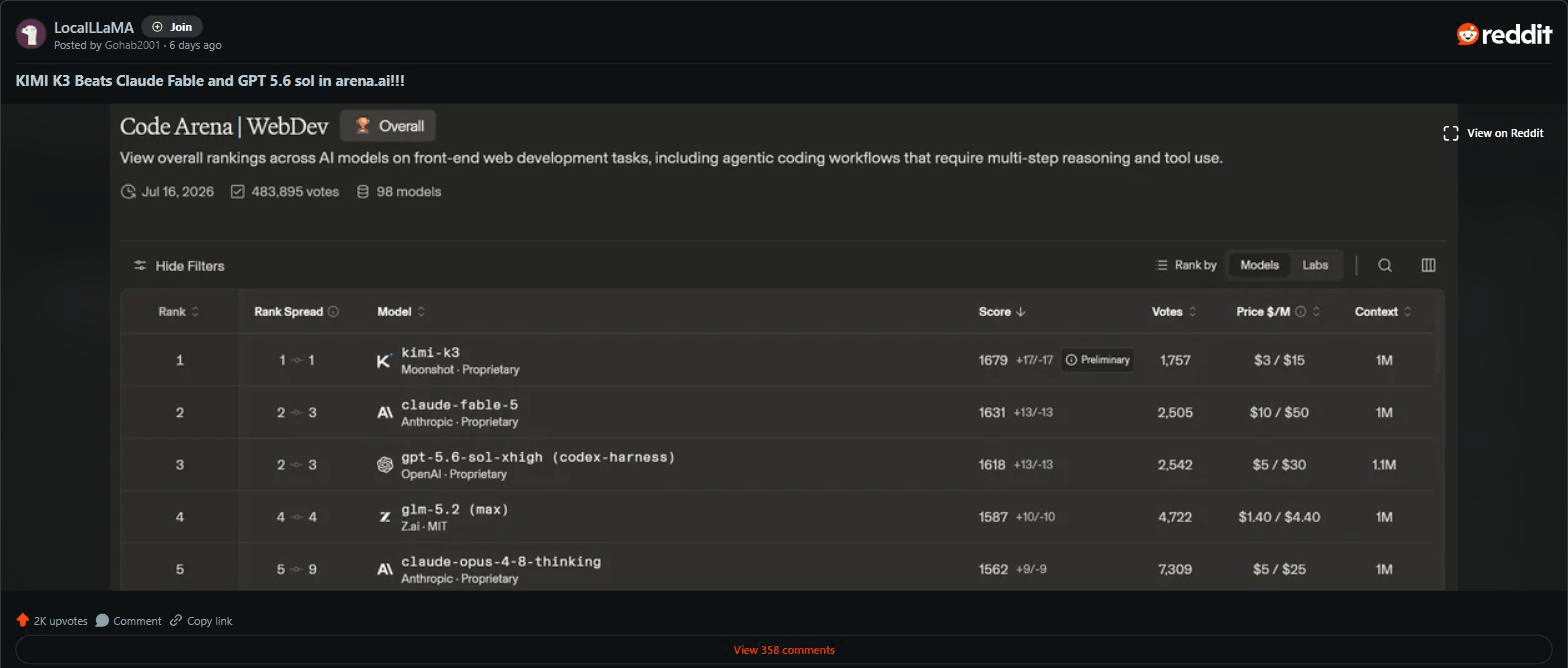Click the Rank Spread column header label

(x=288, y=312)
